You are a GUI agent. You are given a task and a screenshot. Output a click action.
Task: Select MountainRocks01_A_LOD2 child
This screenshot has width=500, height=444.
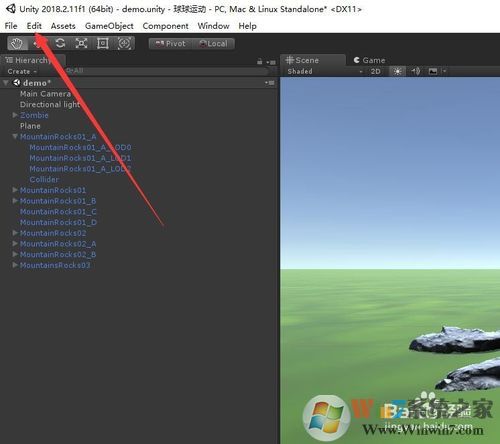[80, 169]
